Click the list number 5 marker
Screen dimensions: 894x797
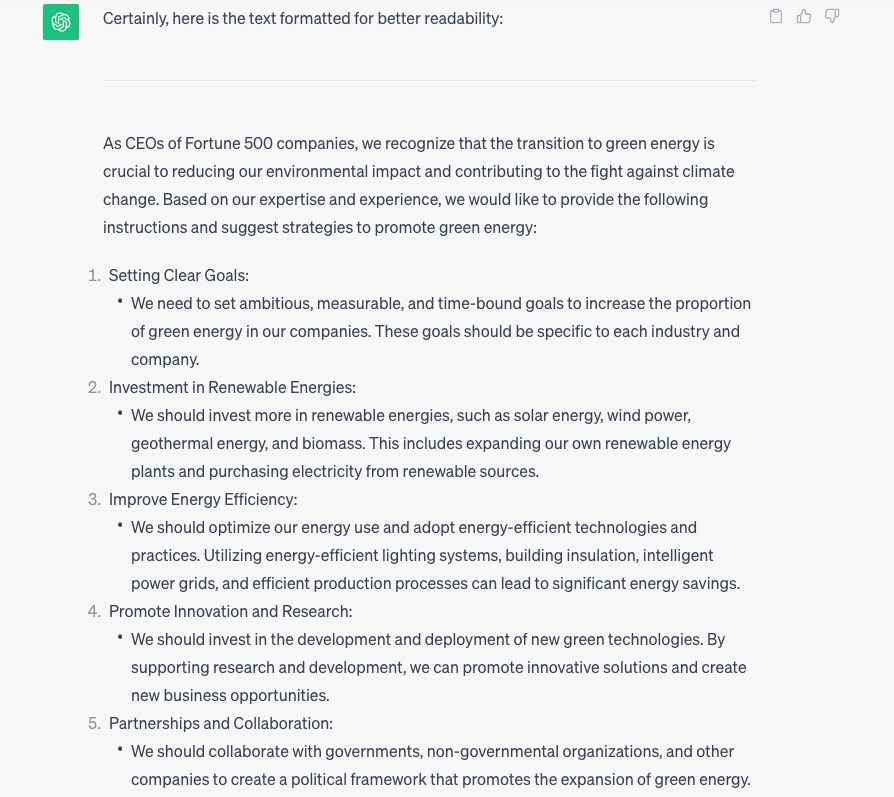tap(94, 723)
